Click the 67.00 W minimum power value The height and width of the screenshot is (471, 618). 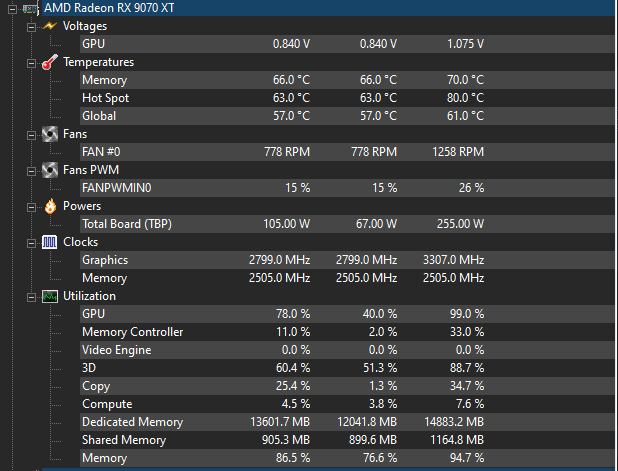(x=376, y=224)
